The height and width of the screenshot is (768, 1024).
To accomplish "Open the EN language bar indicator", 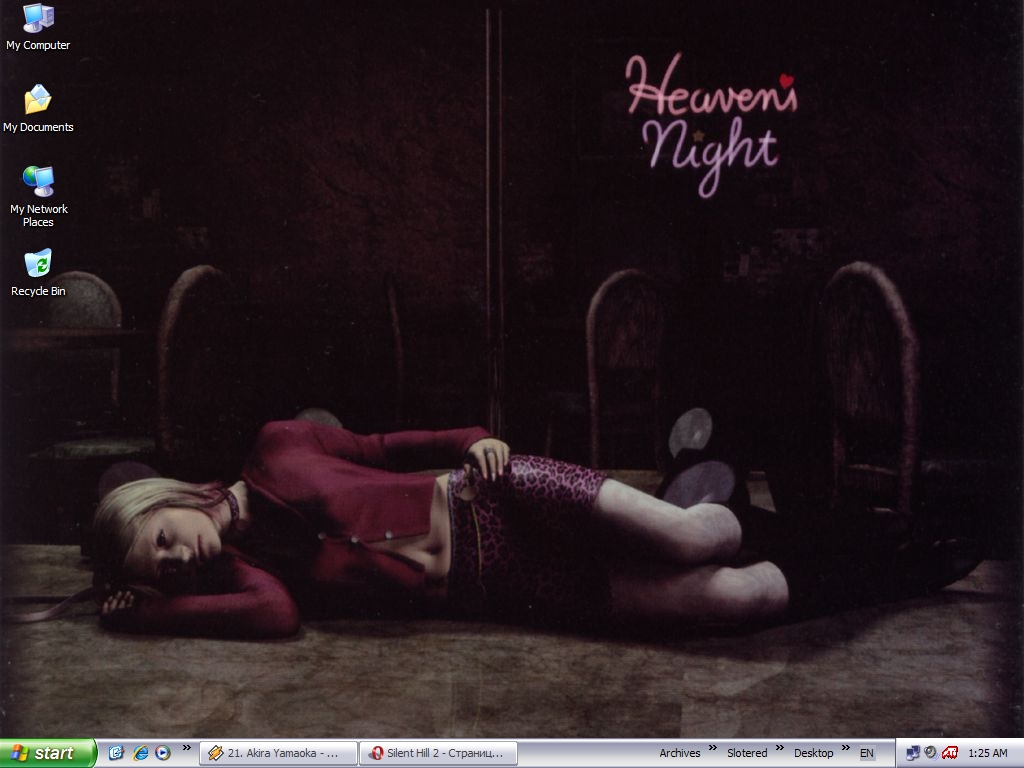I will (867, 753).
